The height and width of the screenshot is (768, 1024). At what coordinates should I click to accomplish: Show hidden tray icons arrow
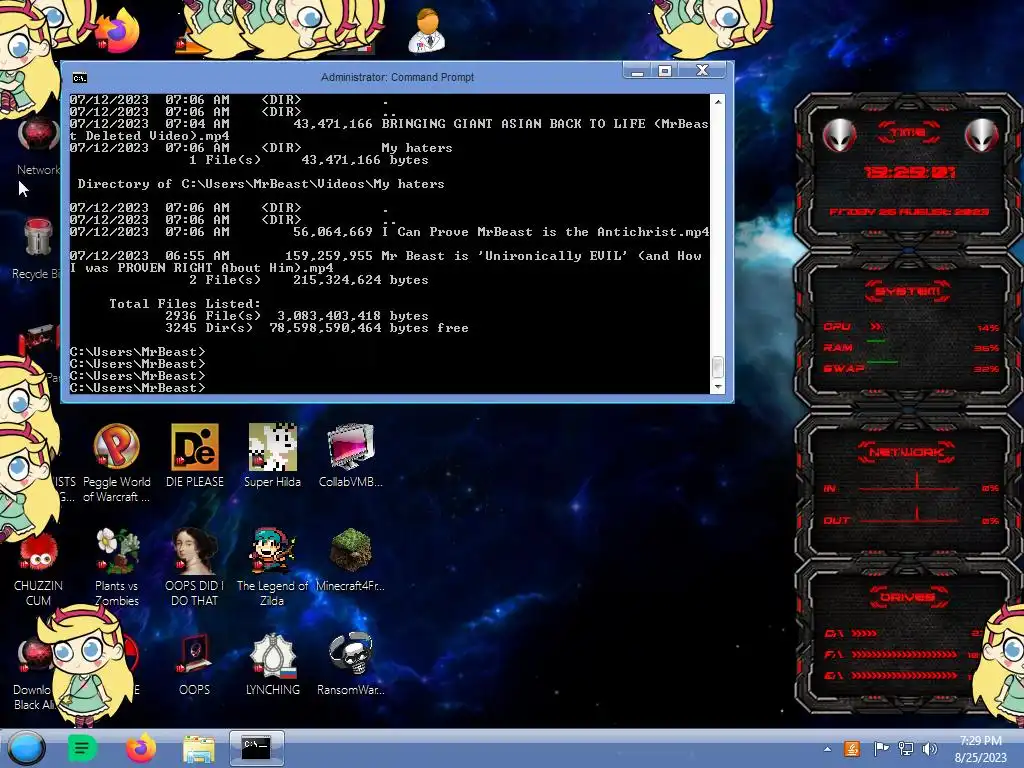[827, 749]
